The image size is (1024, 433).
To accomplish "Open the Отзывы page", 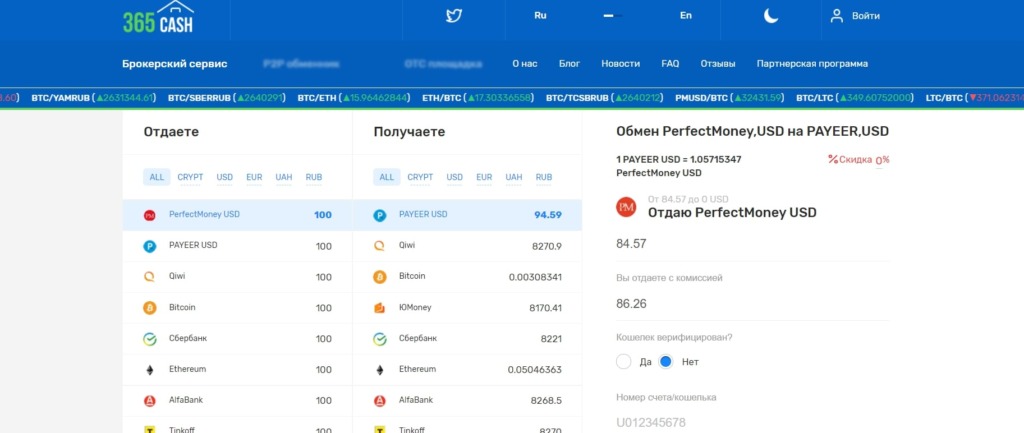I will 718,64.
